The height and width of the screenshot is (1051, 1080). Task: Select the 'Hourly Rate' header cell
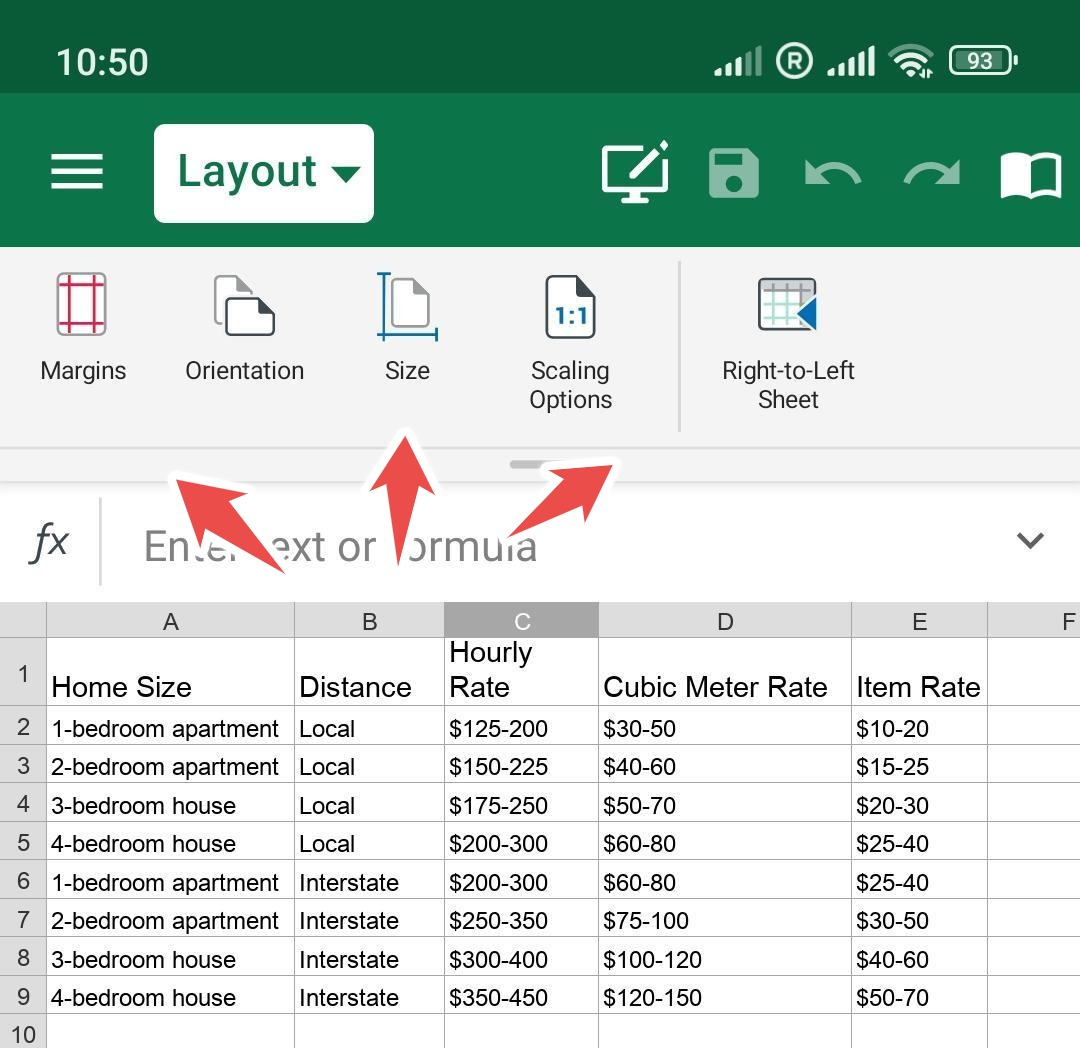[521, 672]
